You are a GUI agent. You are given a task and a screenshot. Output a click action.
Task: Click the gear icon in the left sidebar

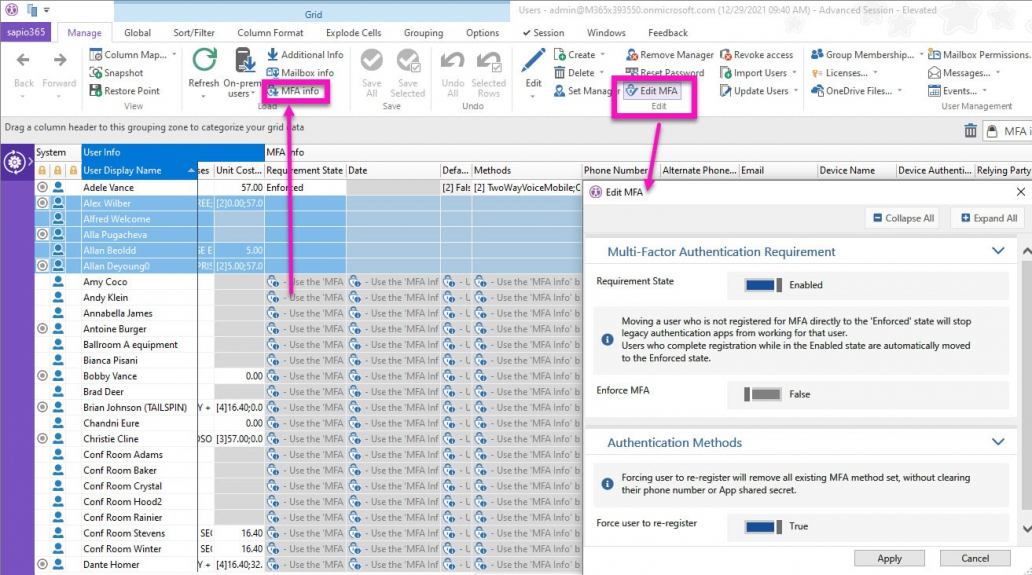(x=14, y=161)
